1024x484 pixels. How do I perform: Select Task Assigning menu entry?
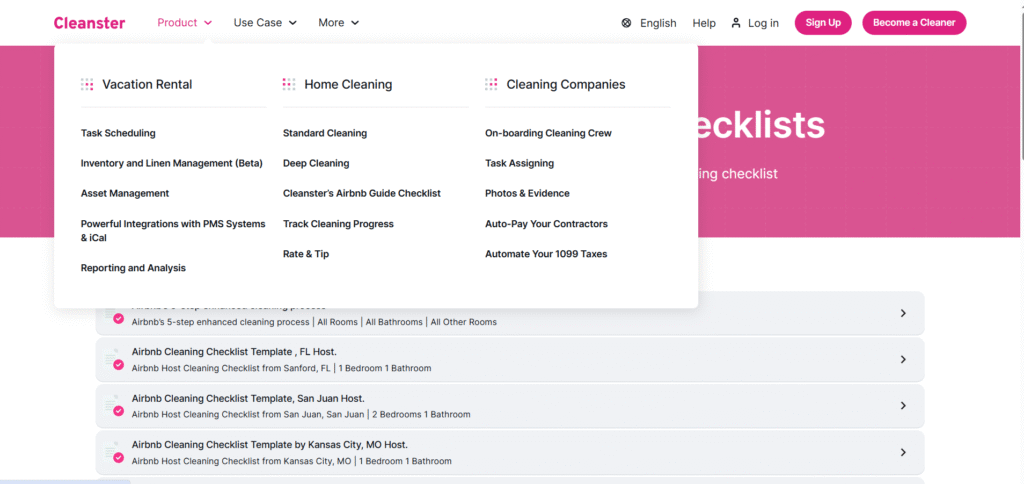[519, 163]
